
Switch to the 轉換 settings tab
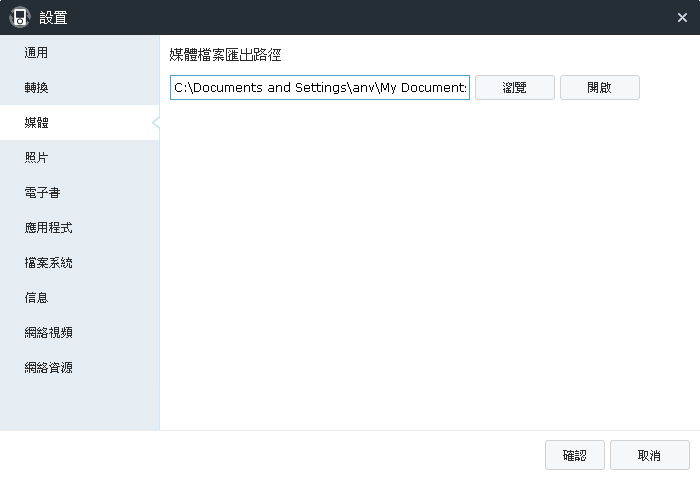36,88
